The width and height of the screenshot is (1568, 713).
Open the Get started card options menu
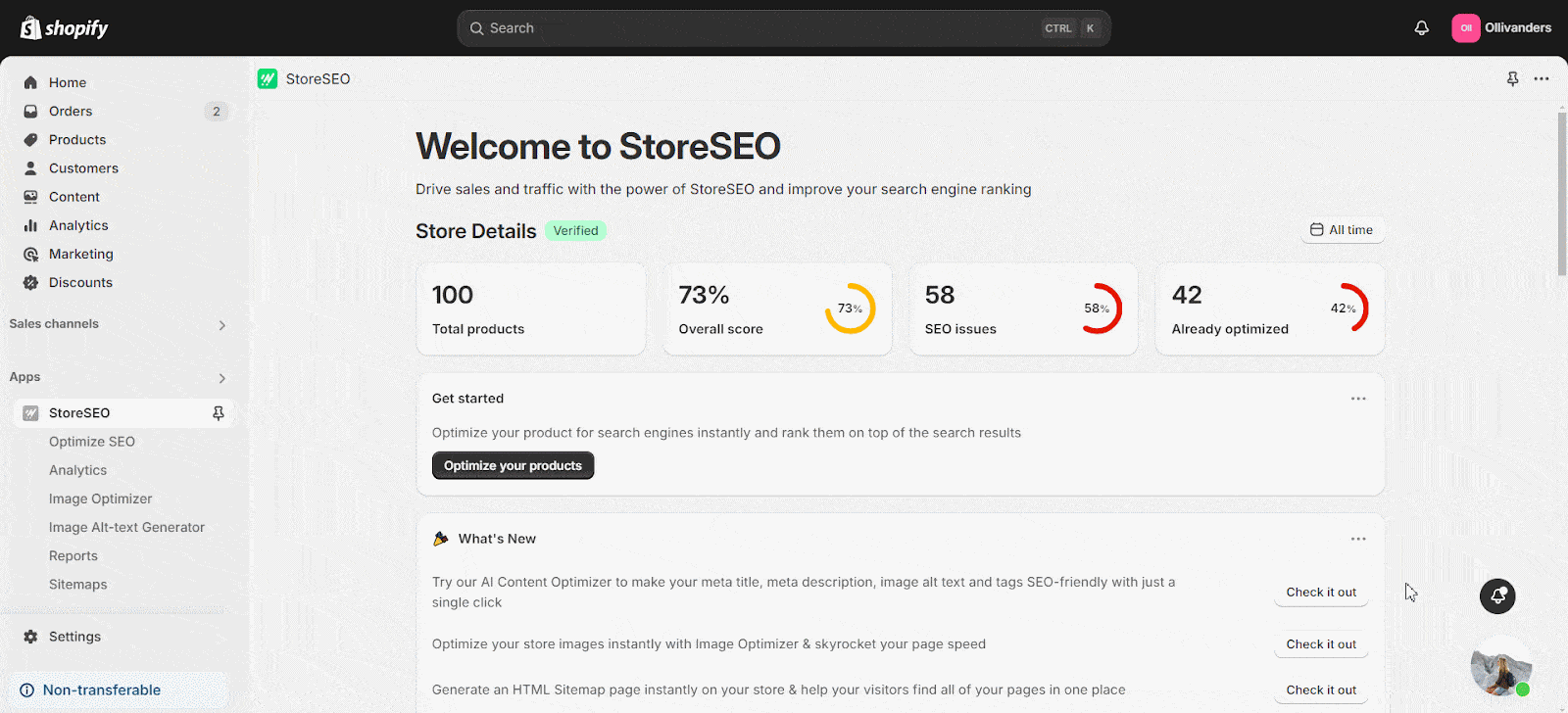(1358, 399)
